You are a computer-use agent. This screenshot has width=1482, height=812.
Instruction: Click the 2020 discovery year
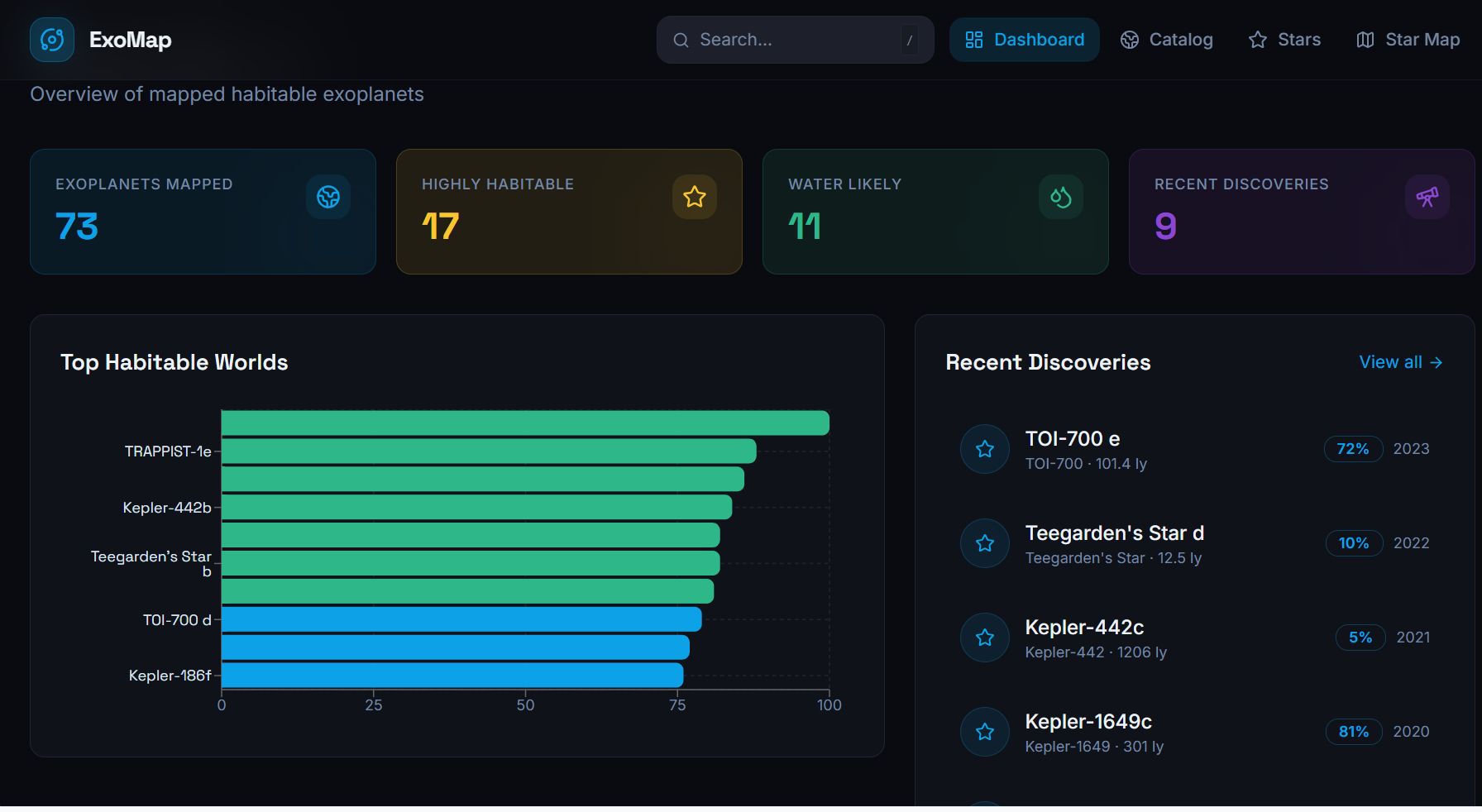click(x=1412, y=732)
